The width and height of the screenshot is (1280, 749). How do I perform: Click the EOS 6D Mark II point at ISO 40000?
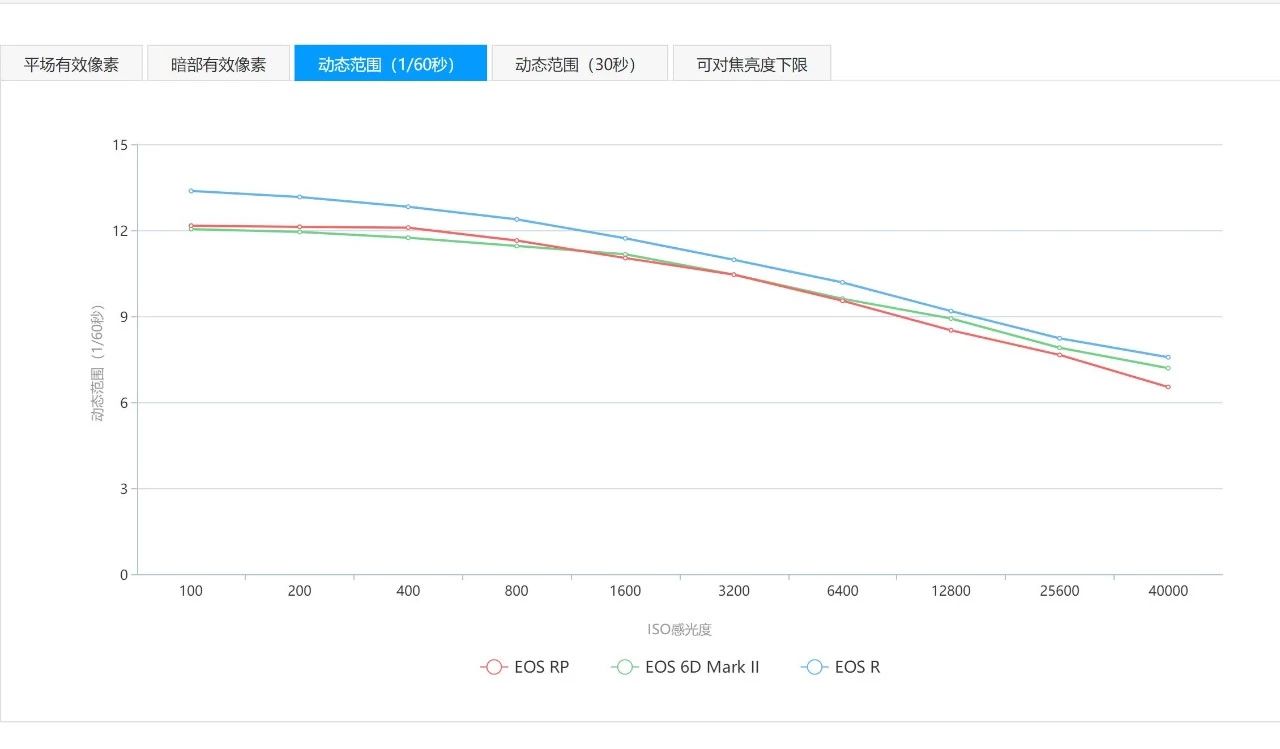(1168, 368)
